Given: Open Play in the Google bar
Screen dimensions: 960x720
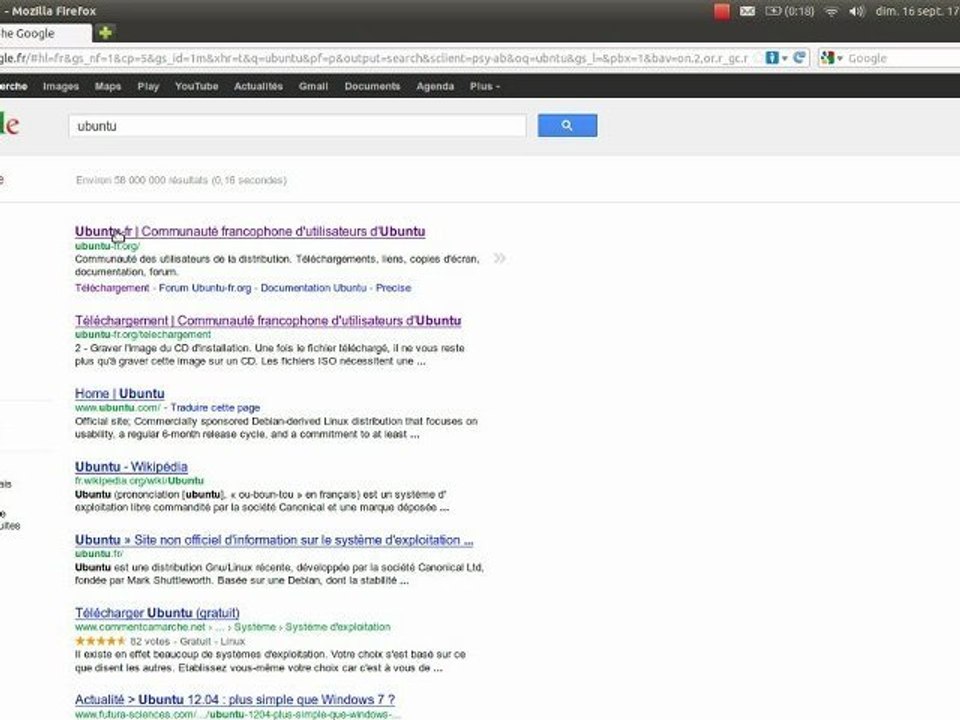Looking at the screenshot, I should 148,86.
